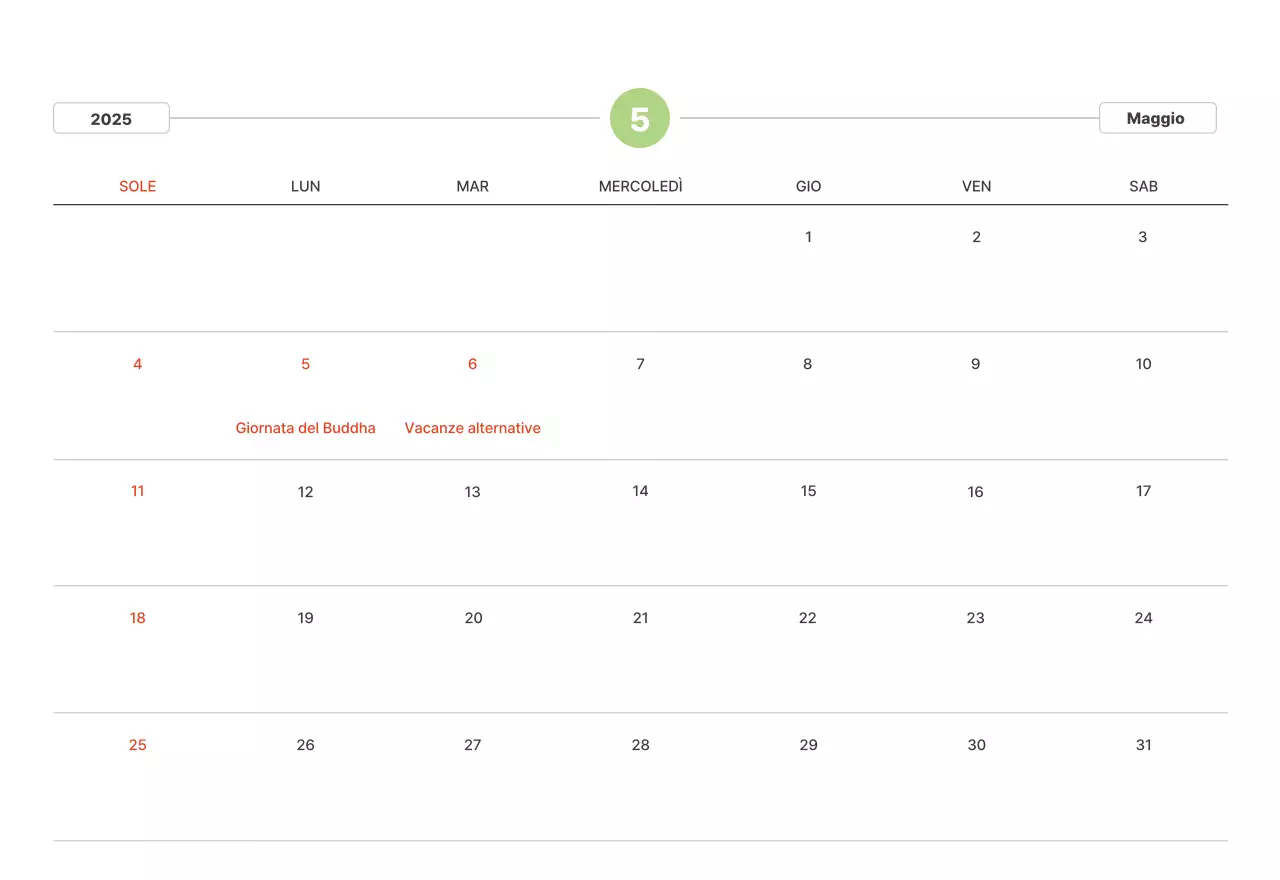
Task: Select Sunday May 4
Action: click(138, 364)
